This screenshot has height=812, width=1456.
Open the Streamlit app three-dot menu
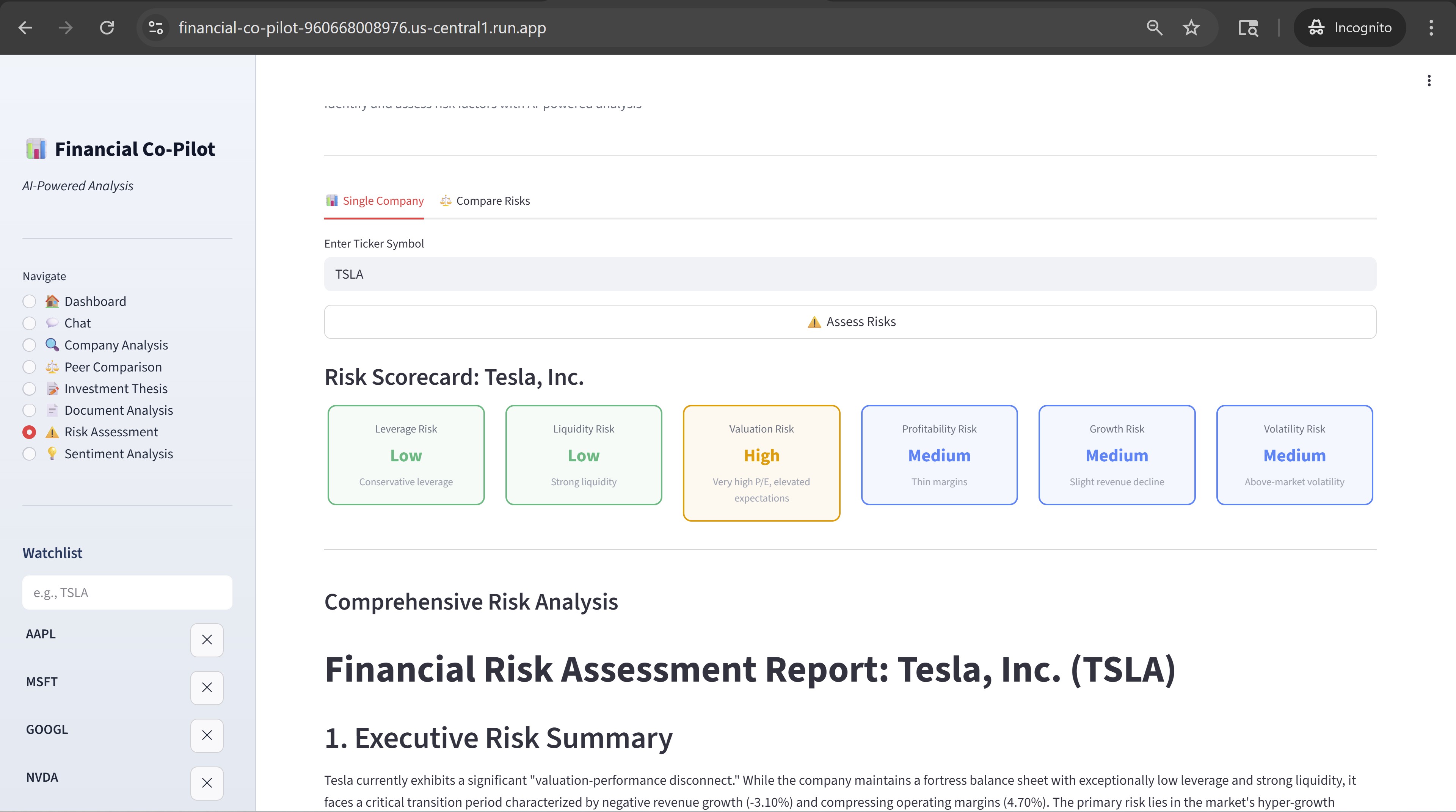1429,81
